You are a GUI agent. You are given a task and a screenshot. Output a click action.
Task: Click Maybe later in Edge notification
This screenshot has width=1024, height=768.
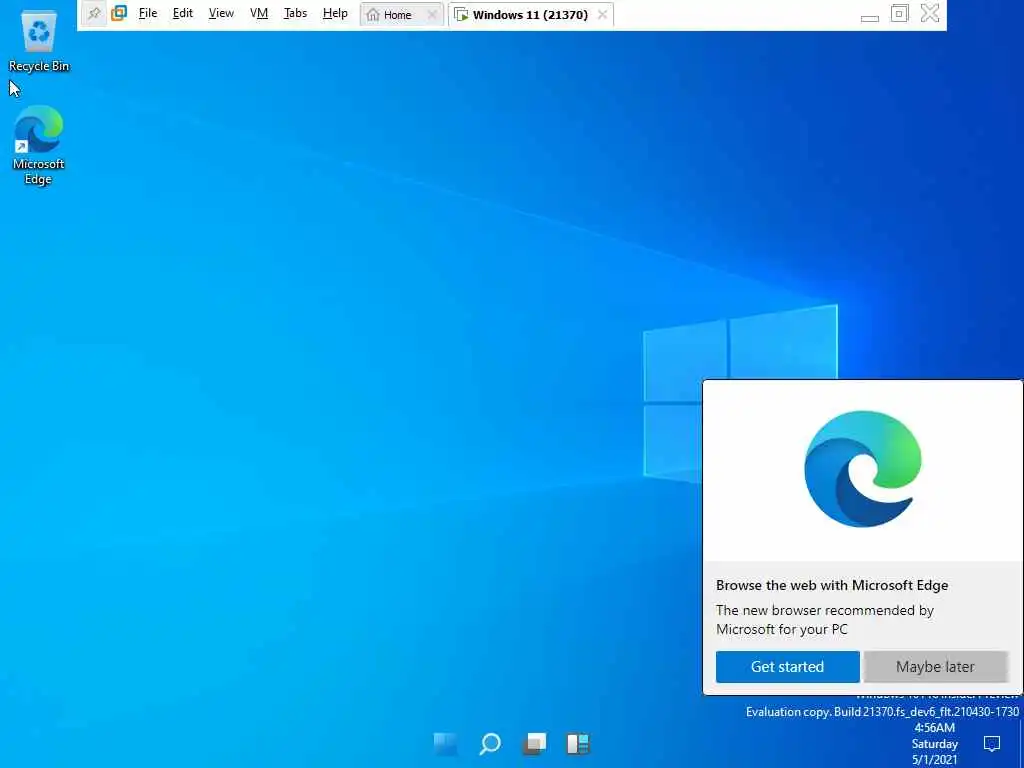935,667
